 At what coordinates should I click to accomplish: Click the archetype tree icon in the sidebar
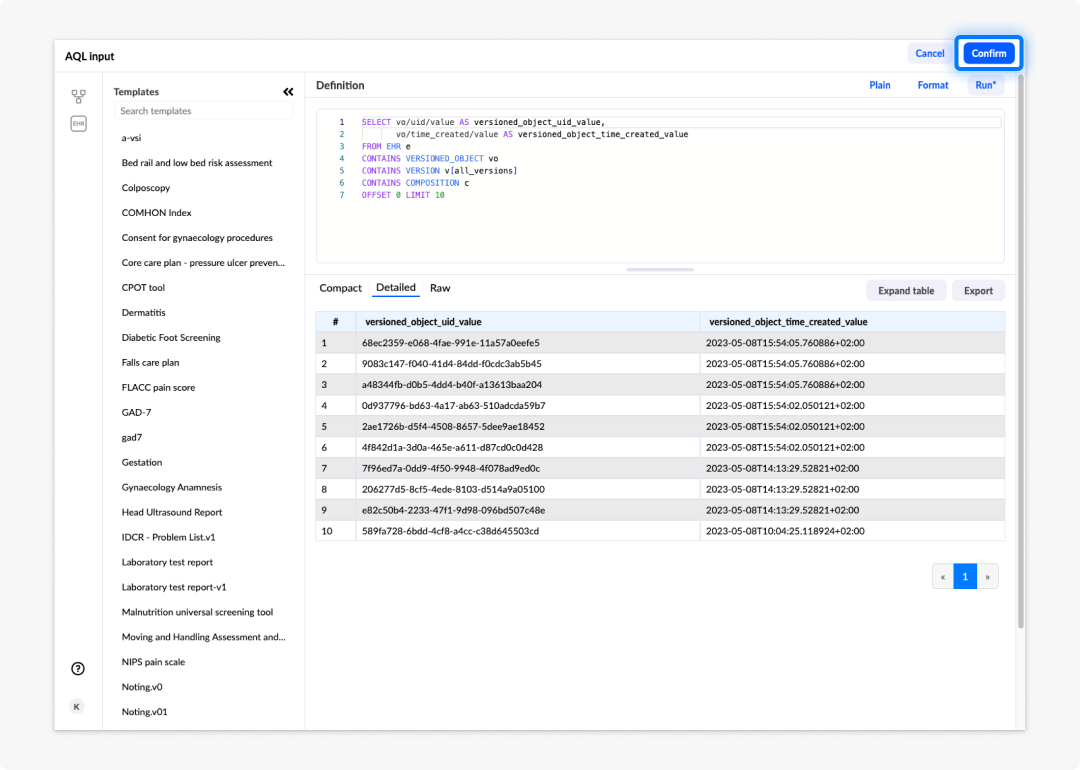79,96
